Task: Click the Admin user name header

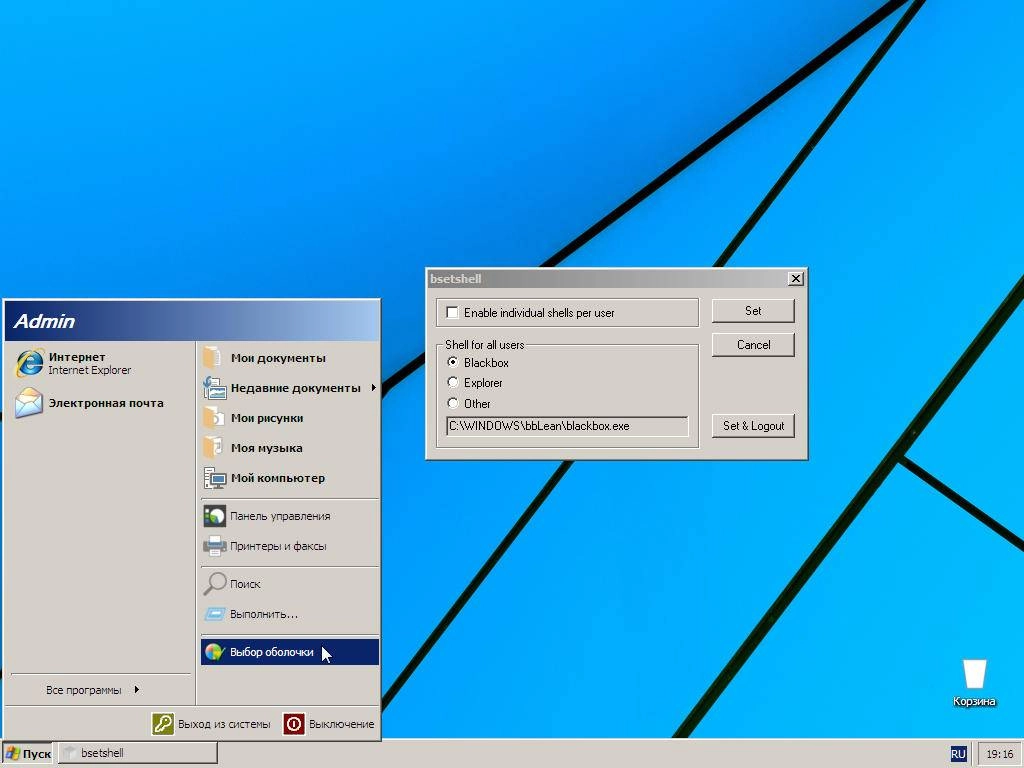Action: pyautogui.click(x=44, y=321)
